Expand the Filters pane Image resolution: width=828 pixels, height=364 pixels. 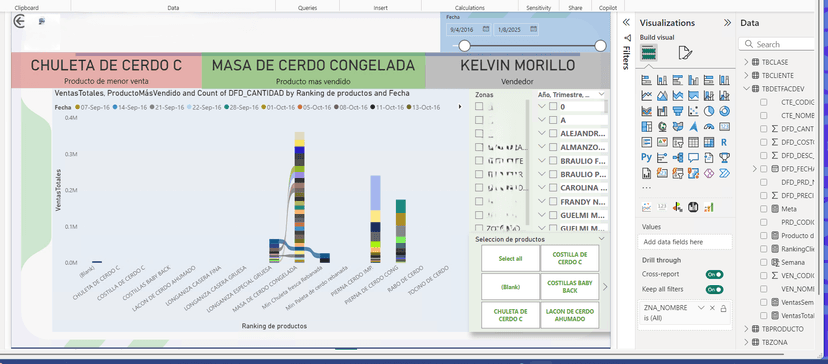626,22
